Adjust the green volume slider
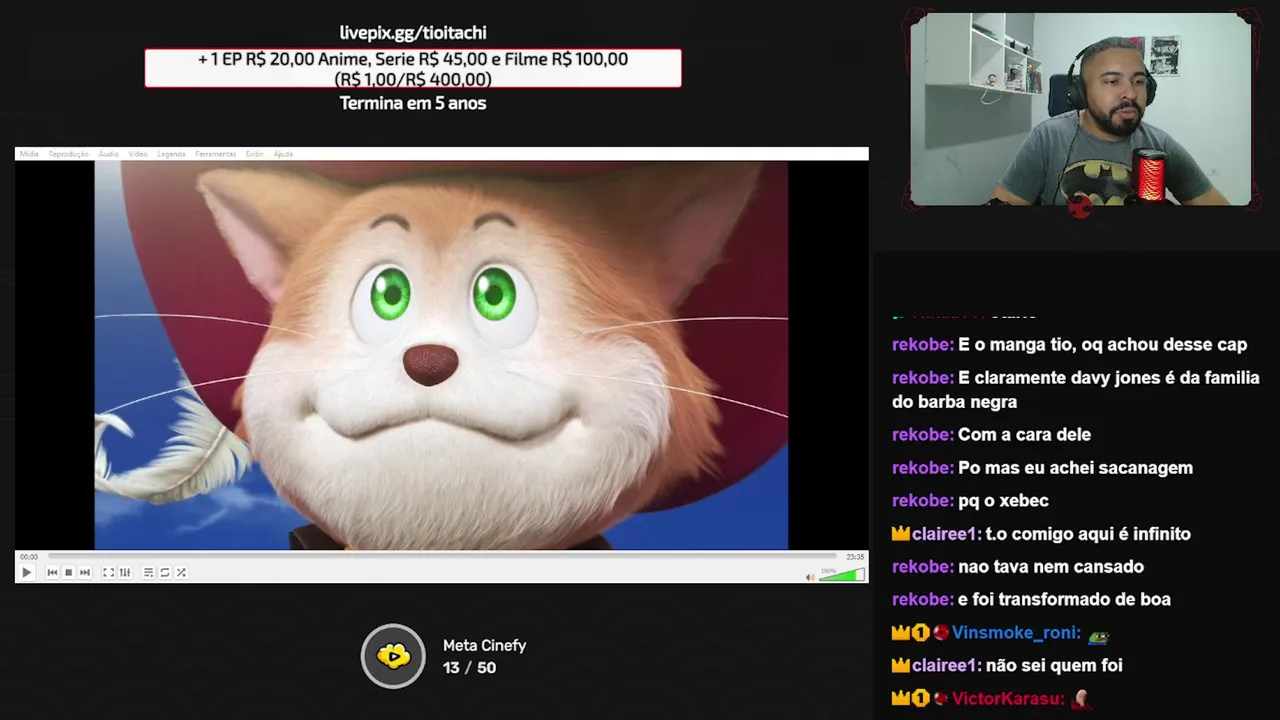 point(841,574)
